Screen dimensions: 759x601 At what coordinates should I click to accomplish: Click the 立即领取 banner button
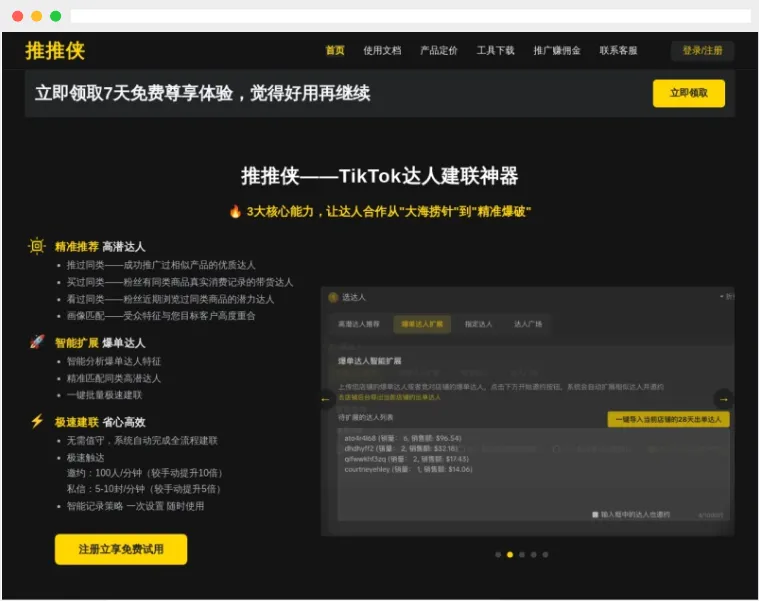point(689,93)
